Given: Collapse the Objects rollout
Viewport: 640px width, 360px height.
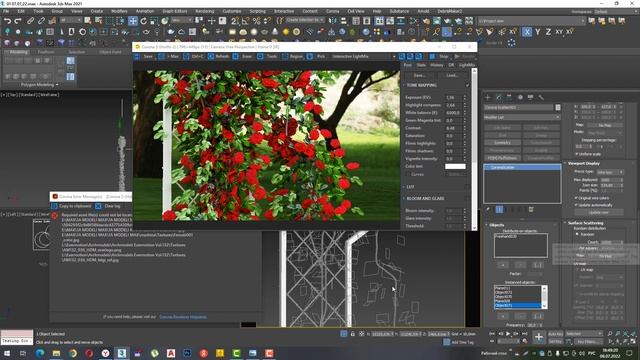Looking at the screenshot, I should click(487, 225).
